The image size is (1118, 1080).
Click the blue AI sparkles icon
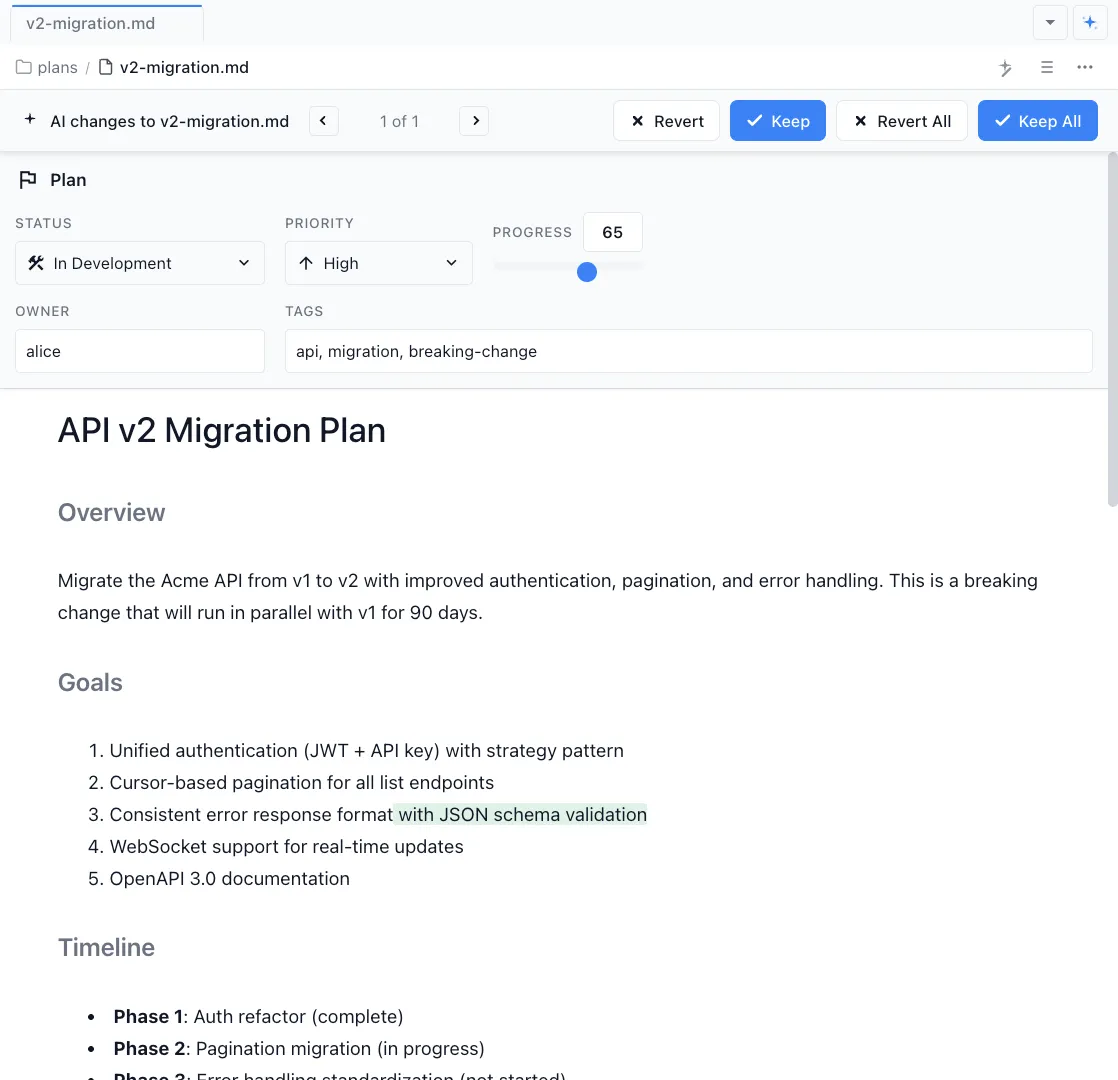(1089, 22)
